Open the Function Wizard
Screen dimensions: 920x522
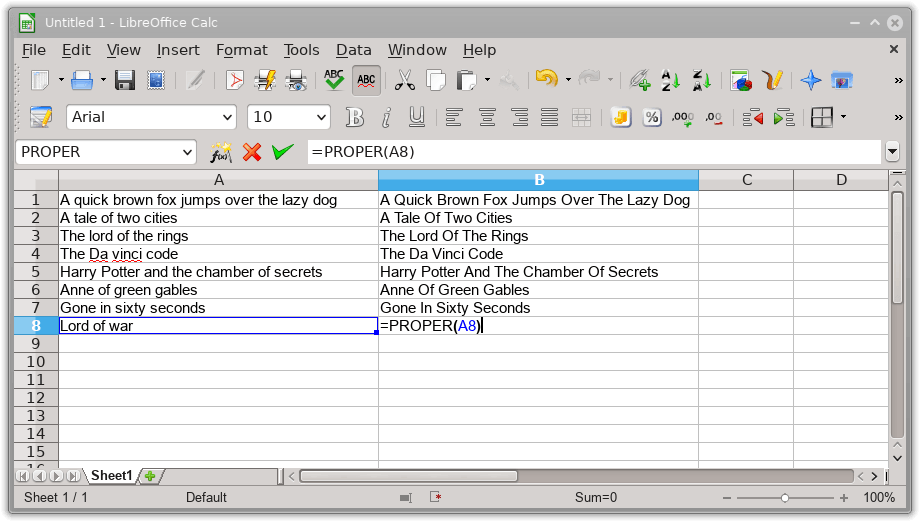pos(221,152)
